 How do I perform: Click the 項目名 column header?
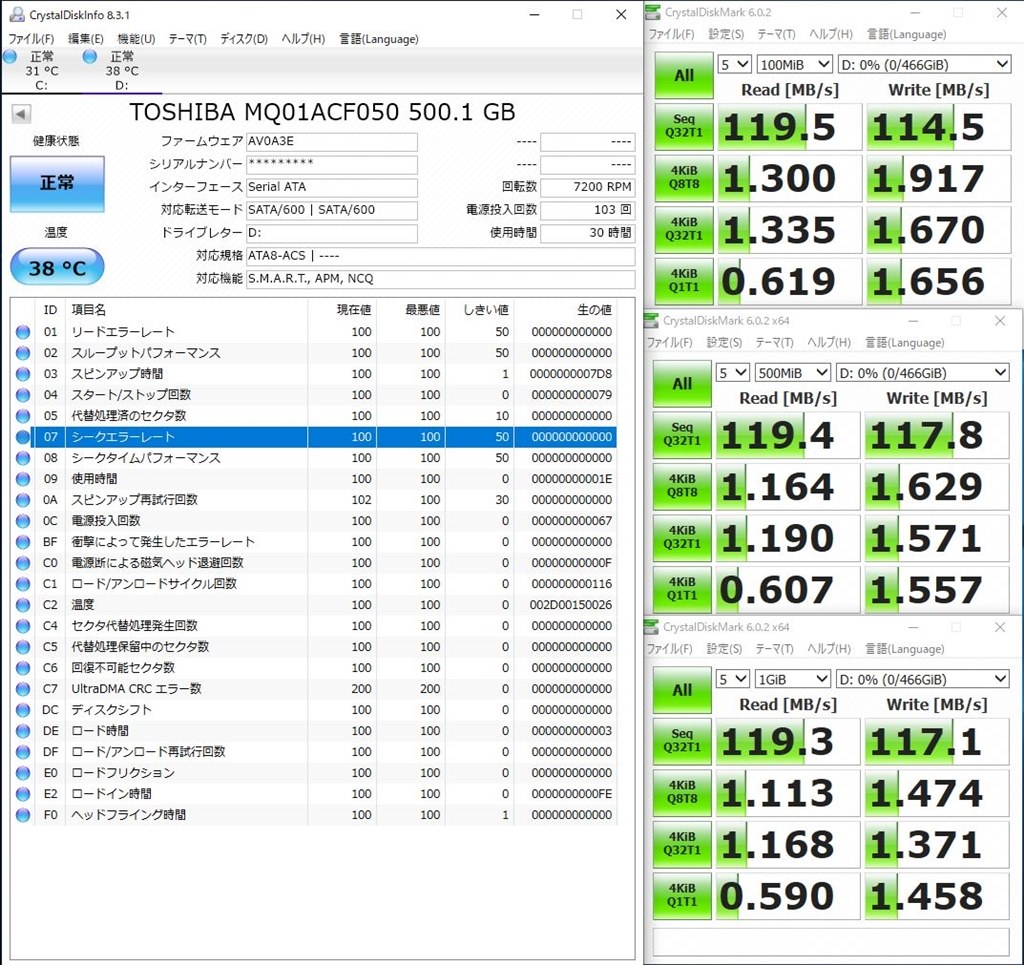click(89, 310)
